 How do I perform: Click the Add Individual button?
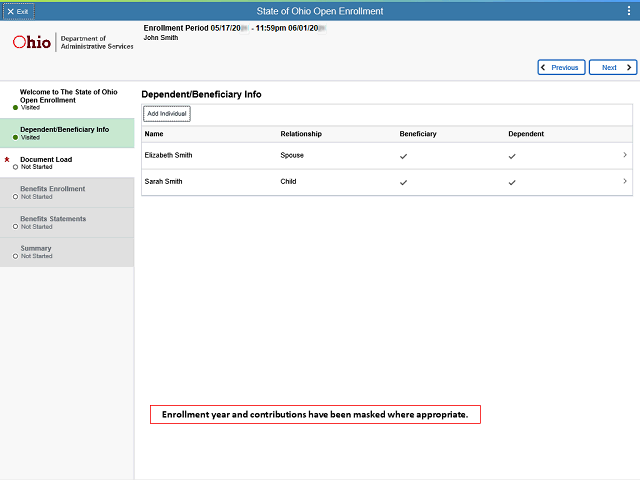pyautogui.click(x=167, y=113)
